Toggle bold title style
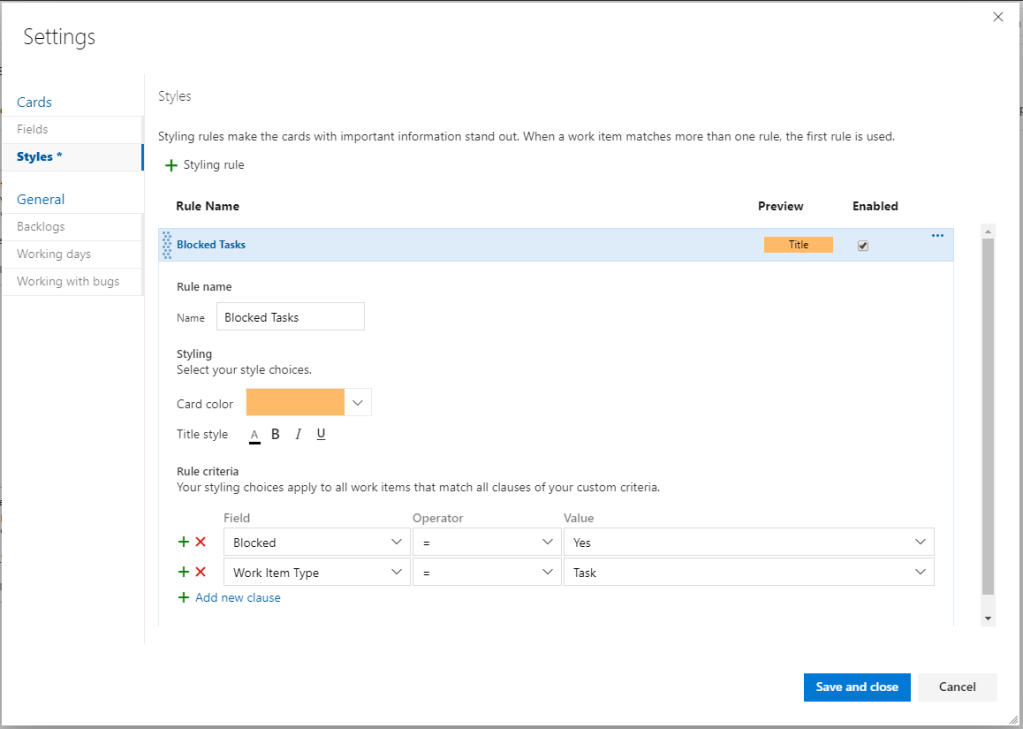This screenshot has width=1023, height=729. pyautogui.click(x=275, y=434)
